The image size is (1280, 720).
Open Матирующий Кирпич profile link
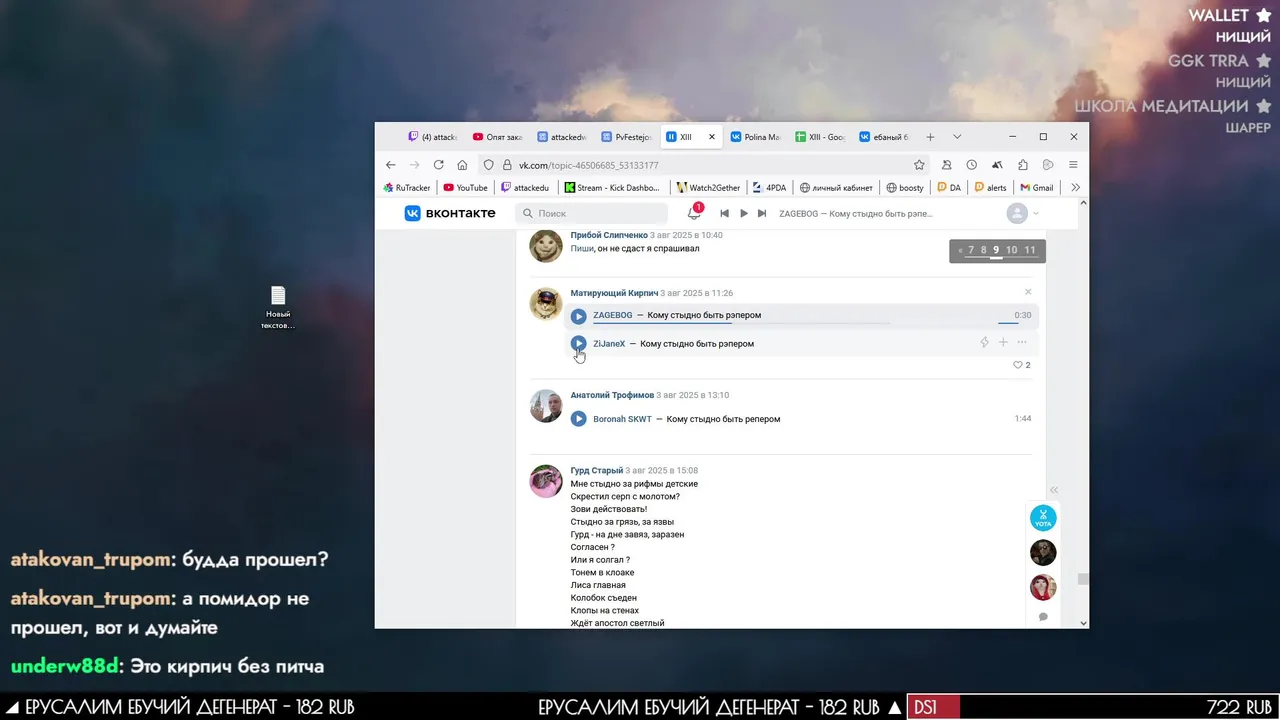(x=614, y=293)
